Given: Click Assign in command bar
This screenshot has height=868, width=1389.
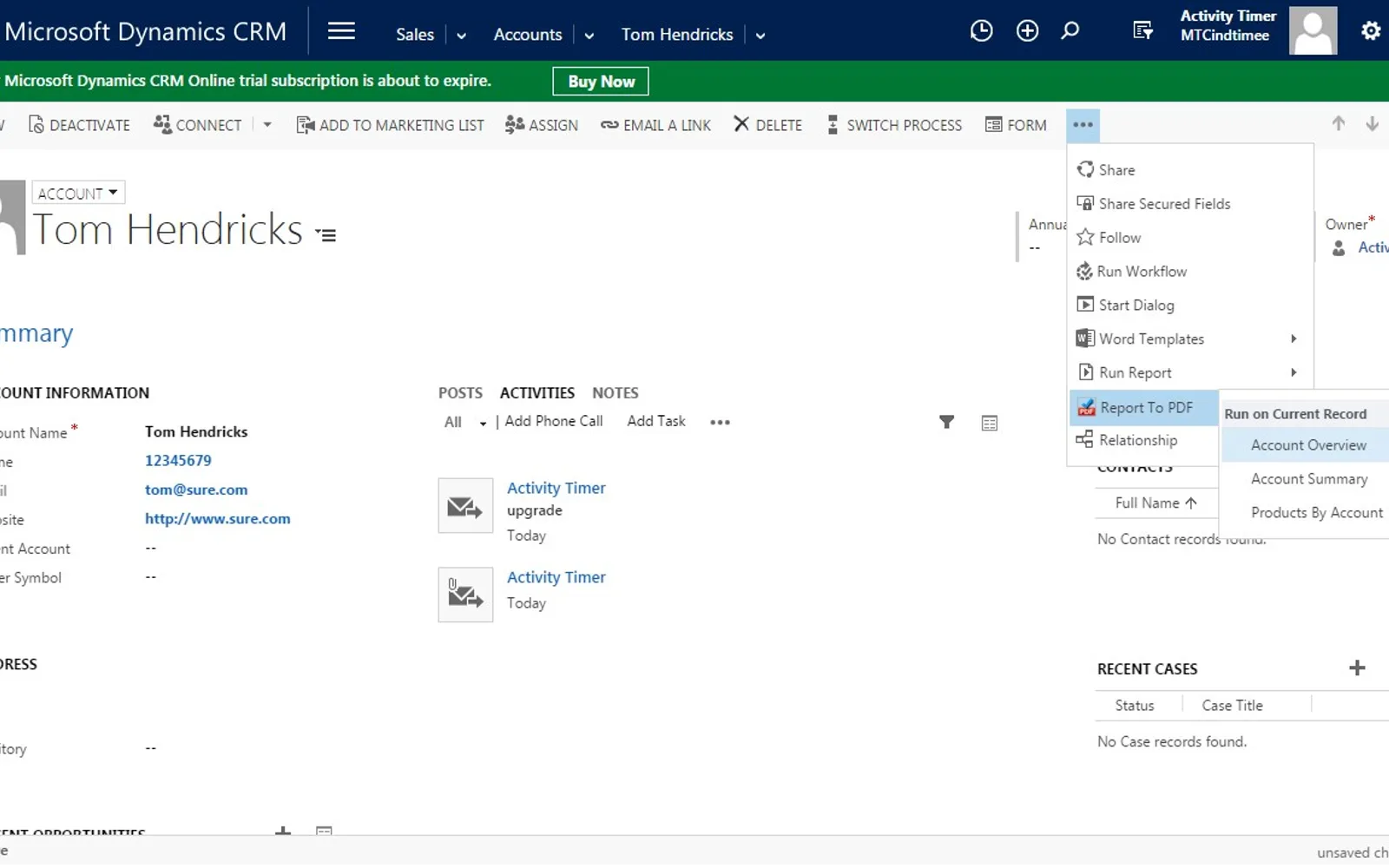Looking at the screenshot, I should [x=542, y=125].
